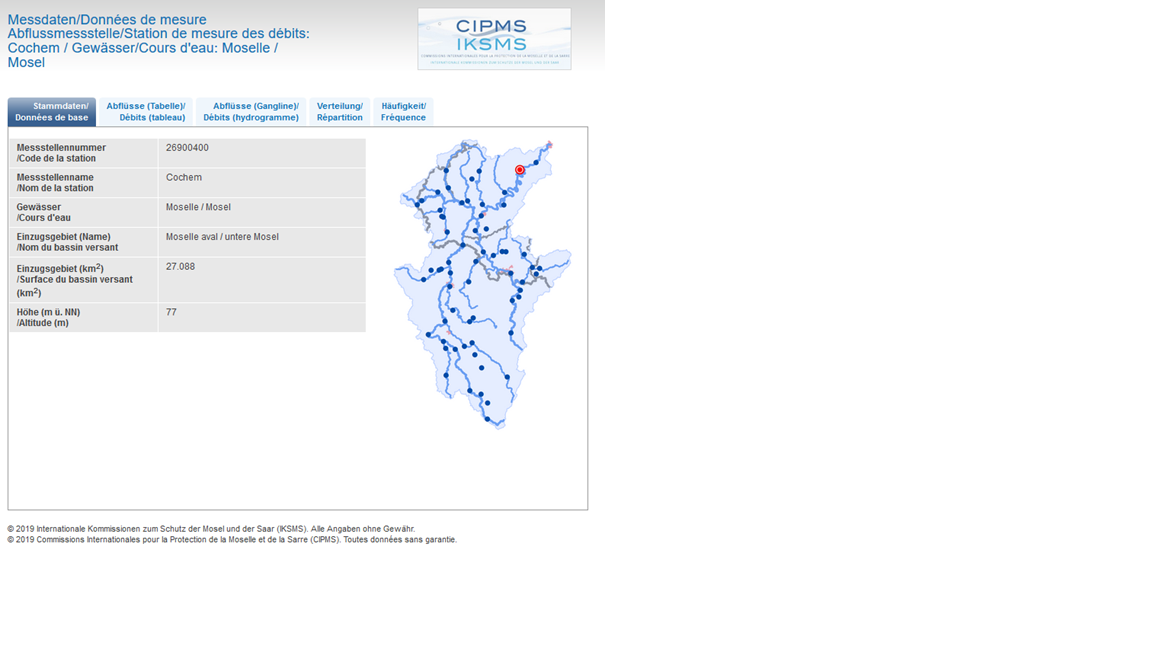Open the Stammdaten / Données de base tab
This screenshot has height=648, width=1152.
click(x=52, y=112)
